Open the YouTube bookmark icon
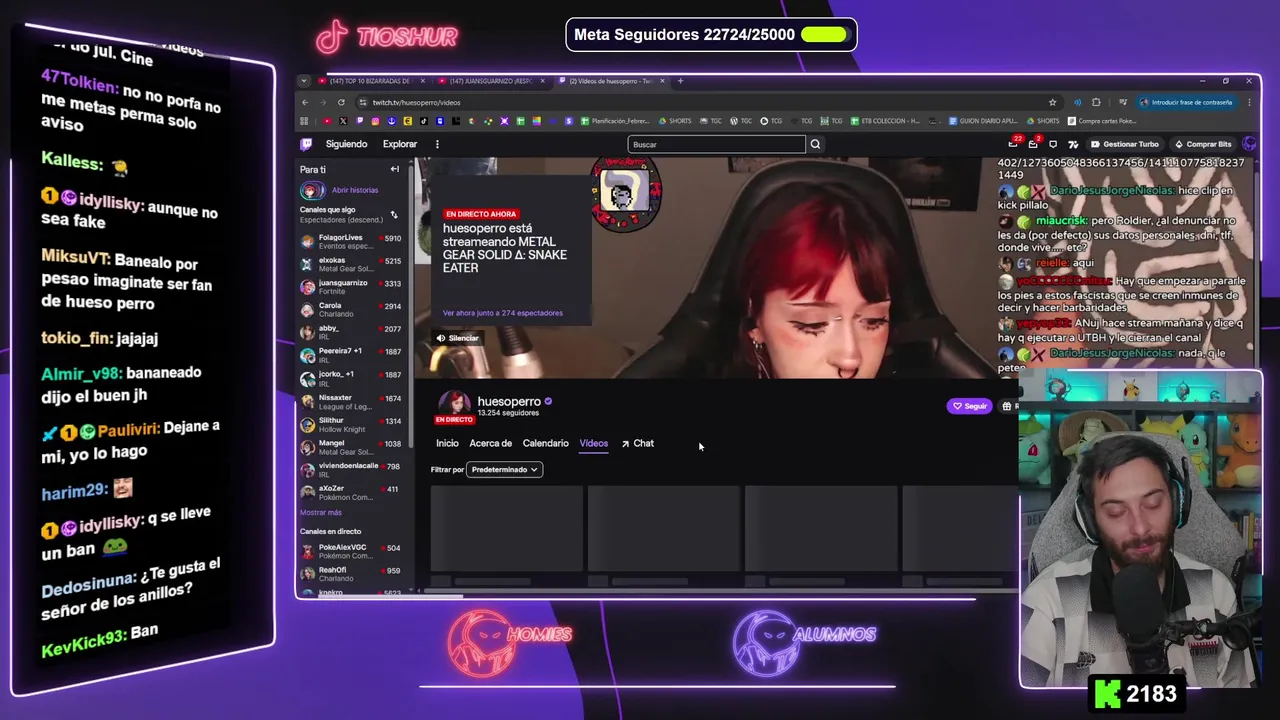The image size is (1280, 720). 327,121
